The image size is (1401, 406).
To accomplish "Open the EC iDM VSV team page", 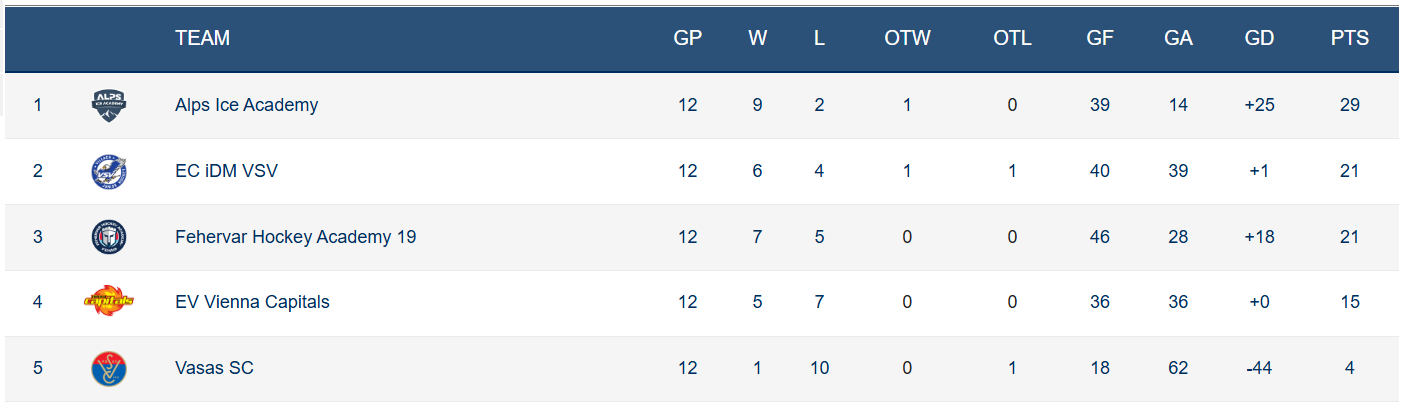I will tap(226, 171).
